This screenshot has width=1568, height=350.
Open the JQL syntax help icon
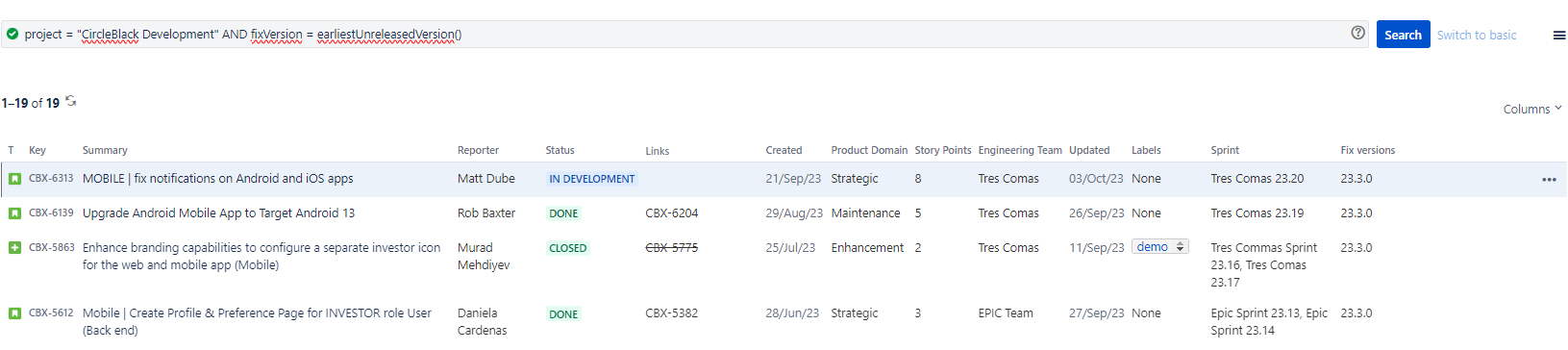1357,33
